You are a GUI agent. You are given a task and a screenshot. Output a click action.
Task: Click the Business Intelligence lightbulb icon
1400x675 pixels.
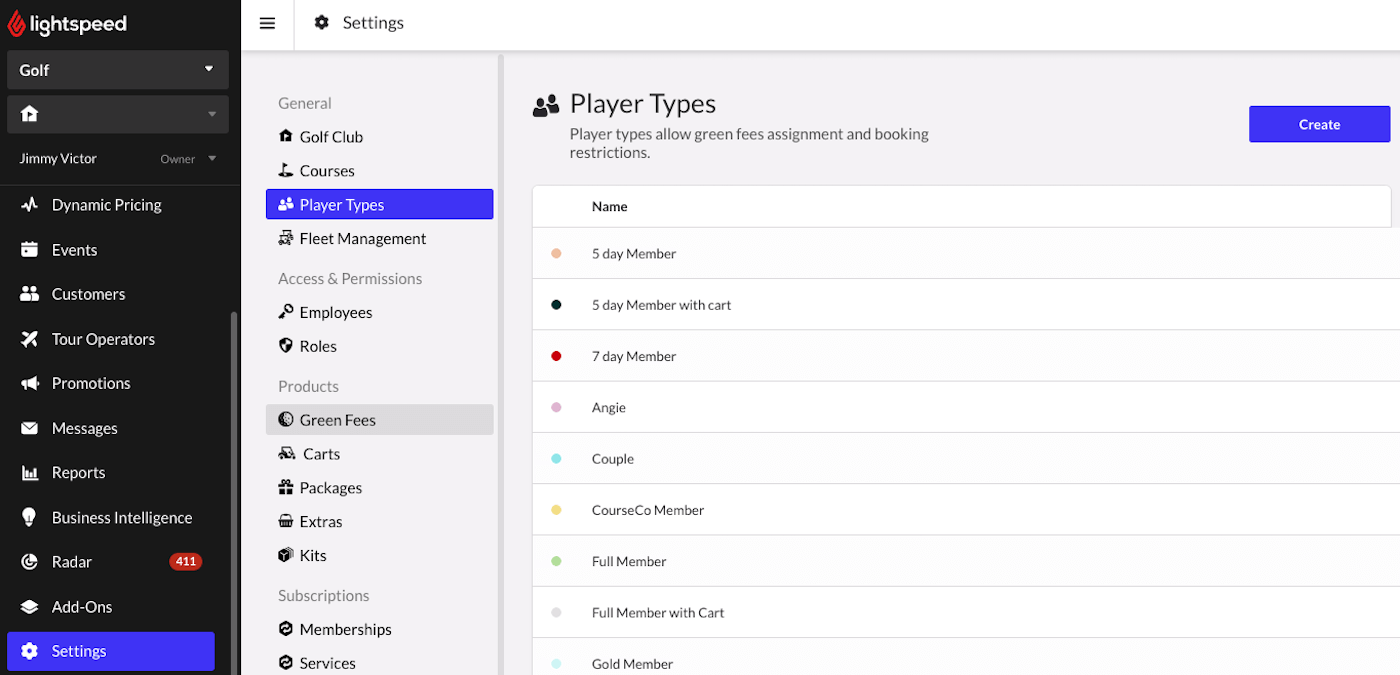tap(30, 517)
